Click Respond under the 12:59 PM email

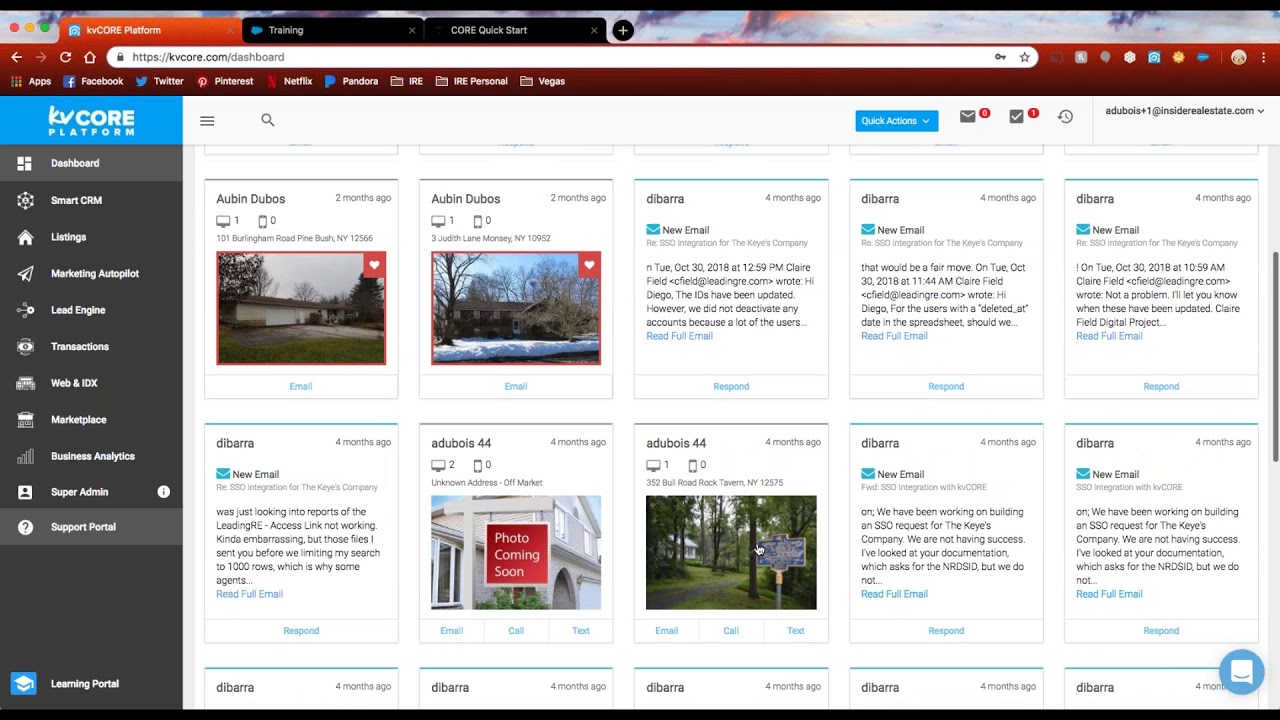(x=731, y=386)
